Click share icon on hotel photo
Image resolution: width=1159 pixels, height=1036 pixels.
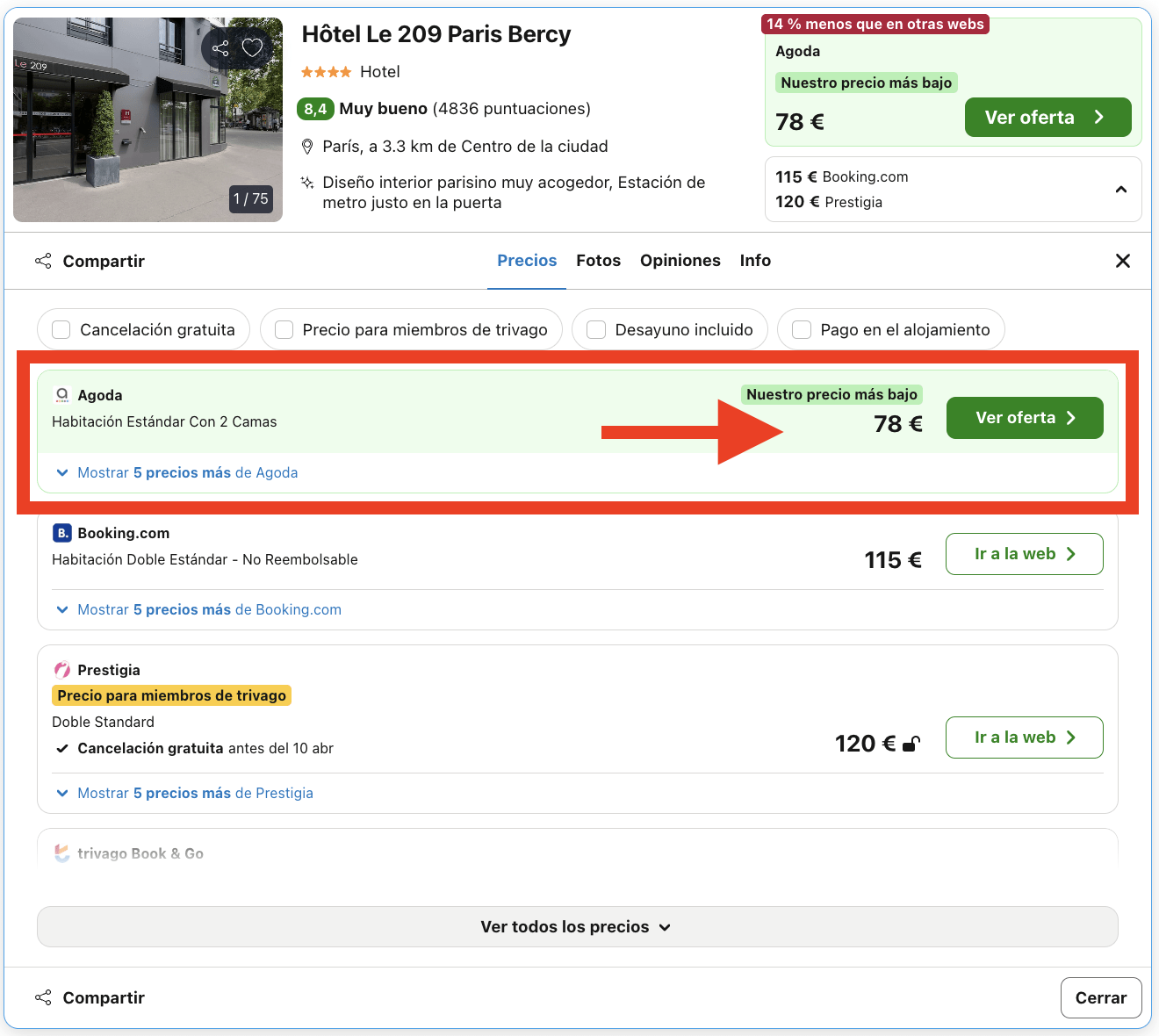tap(220, 48)
